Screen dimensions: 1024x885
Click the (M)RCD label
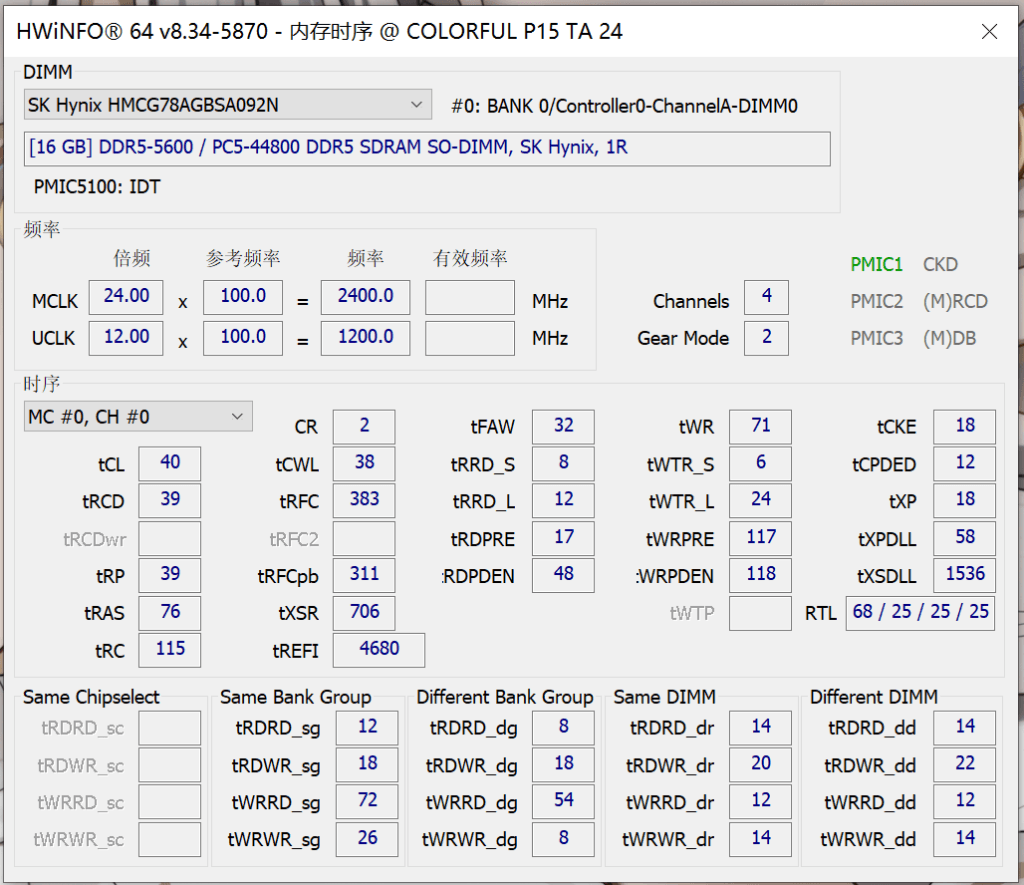955,302
